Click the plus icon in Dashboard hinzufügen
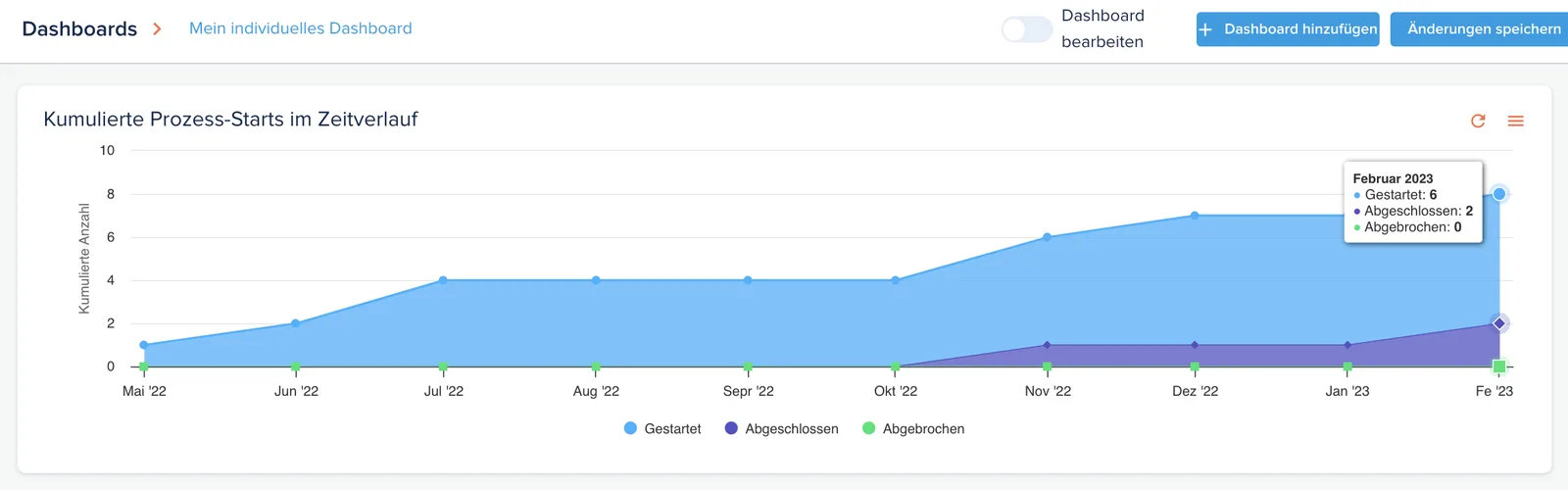The height and width of the screenshot is (490, 1568). click(x=1205, y=29)
